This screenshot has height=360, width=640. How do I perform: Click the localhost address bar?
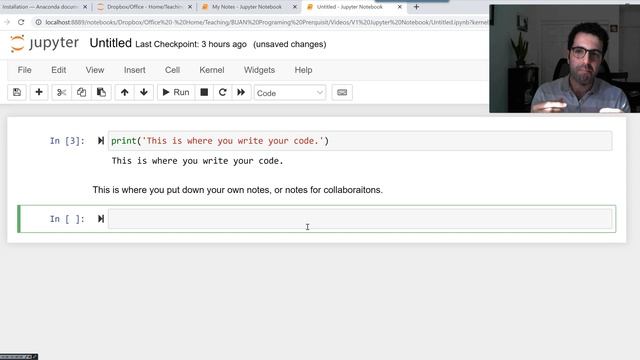(267, 22)
